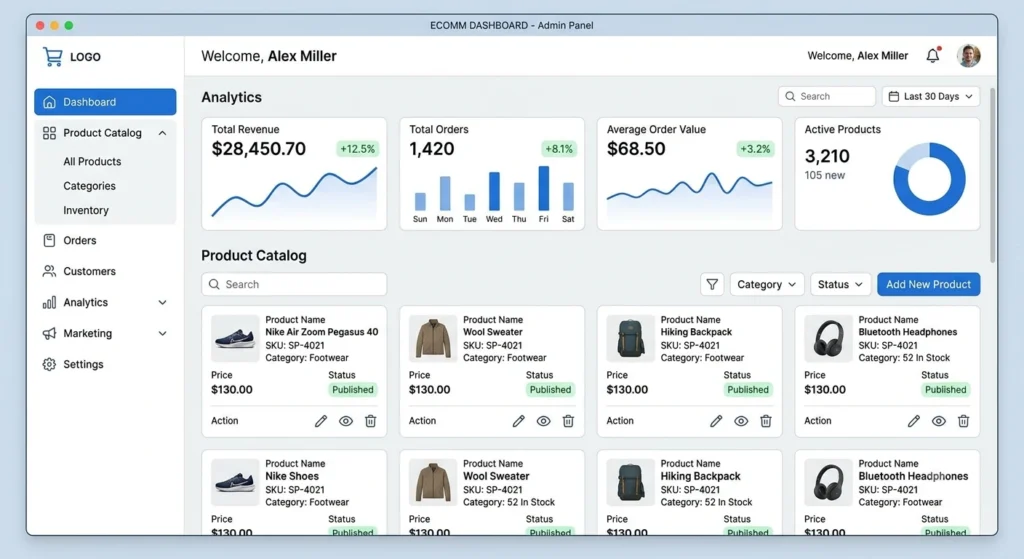Open the Category filter dropdown
Image resolution: width=1024 pixels, height=559 pixels.
[767, 284]
